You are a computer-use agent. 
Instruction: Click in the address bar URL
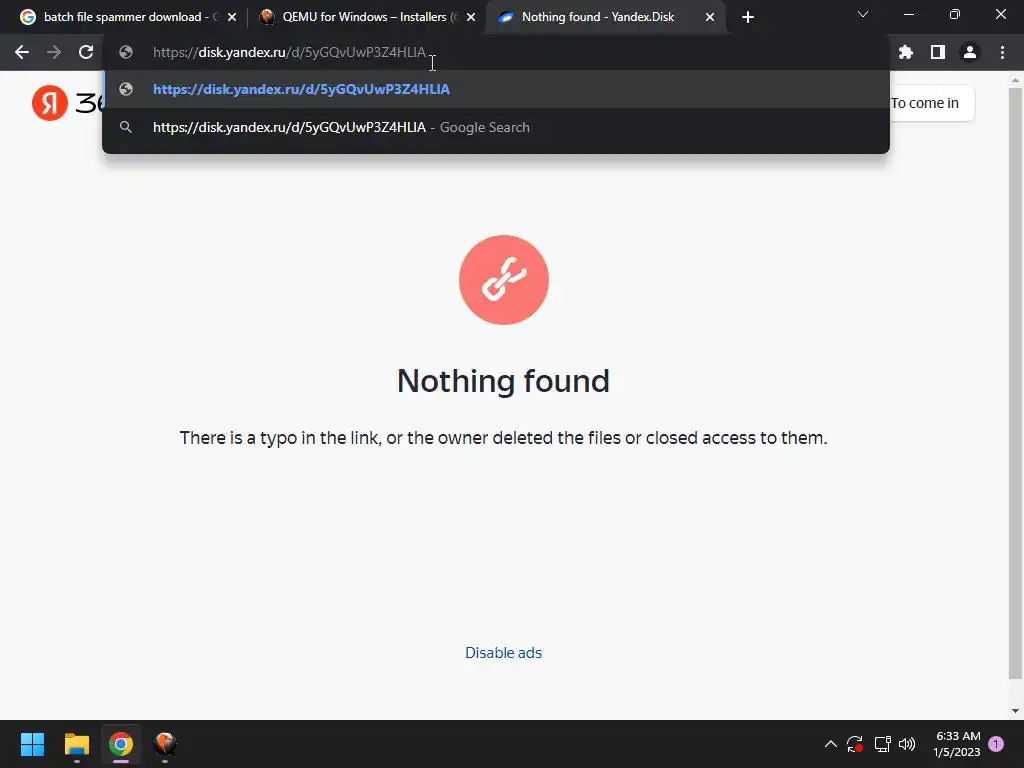289,52
